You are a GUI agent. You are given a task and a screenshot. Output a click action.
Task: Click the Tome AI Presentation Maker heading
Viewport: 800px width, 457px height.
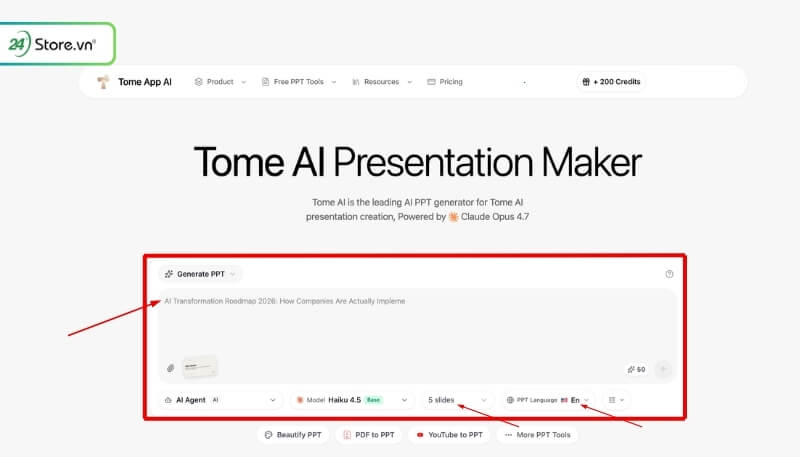417,162
